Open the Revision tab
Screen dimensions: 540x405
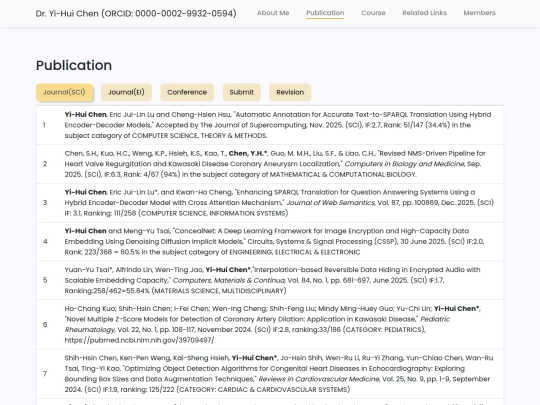pos(290,92)
